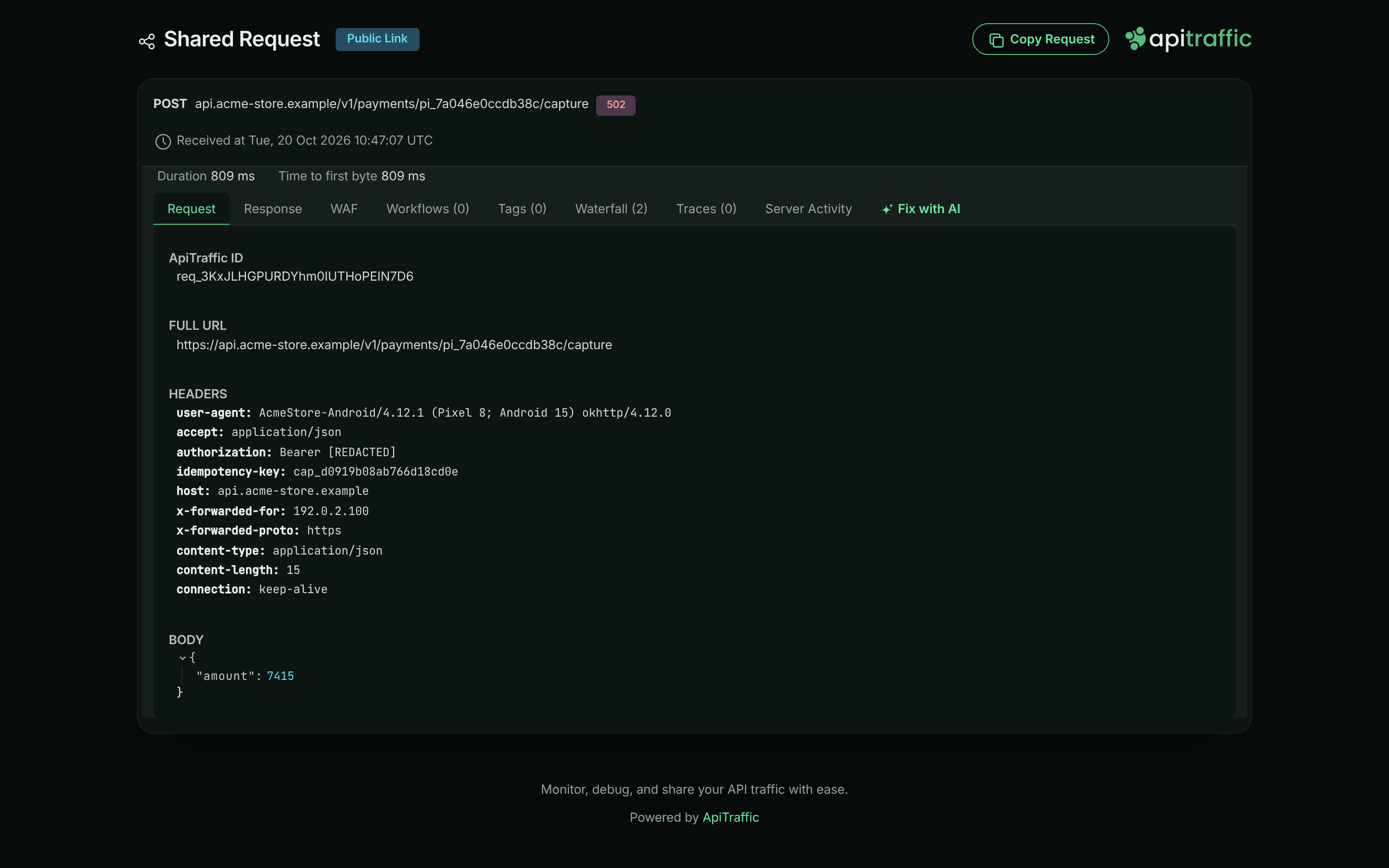Click the Duration 809 ms value

232,176
